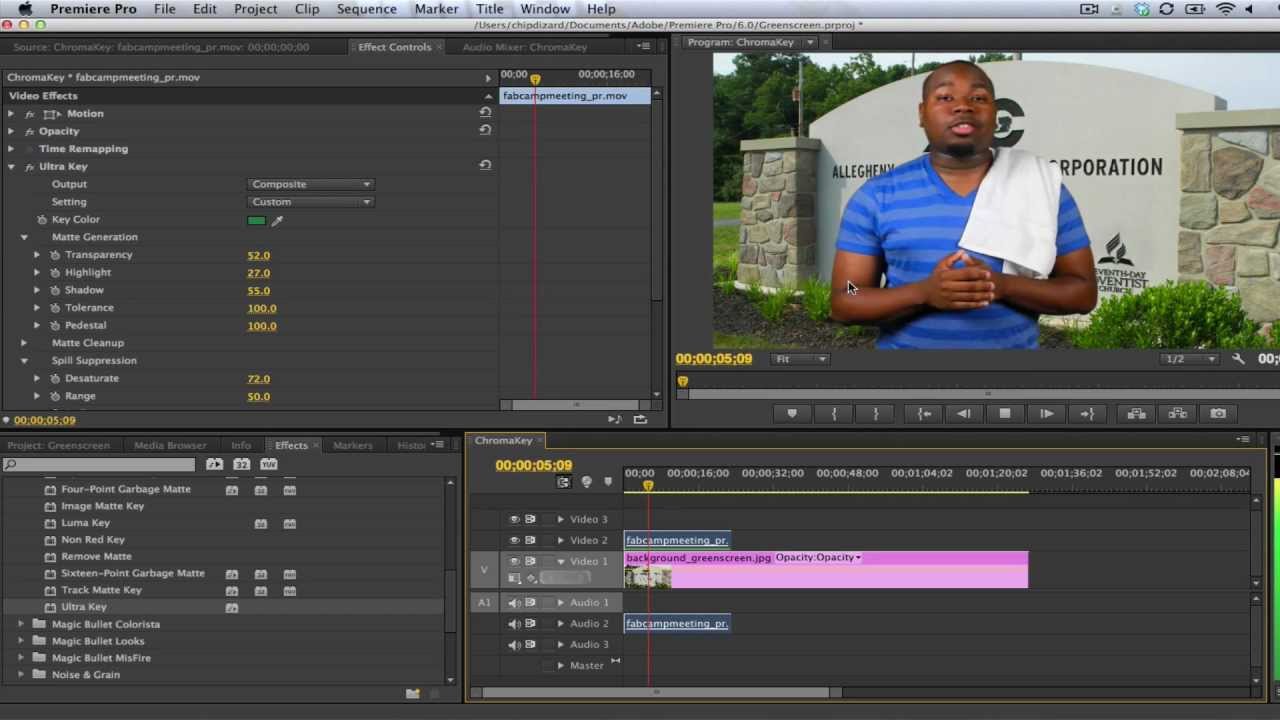
Task: Mute the Audio 2 track
Action: [514, 623]
